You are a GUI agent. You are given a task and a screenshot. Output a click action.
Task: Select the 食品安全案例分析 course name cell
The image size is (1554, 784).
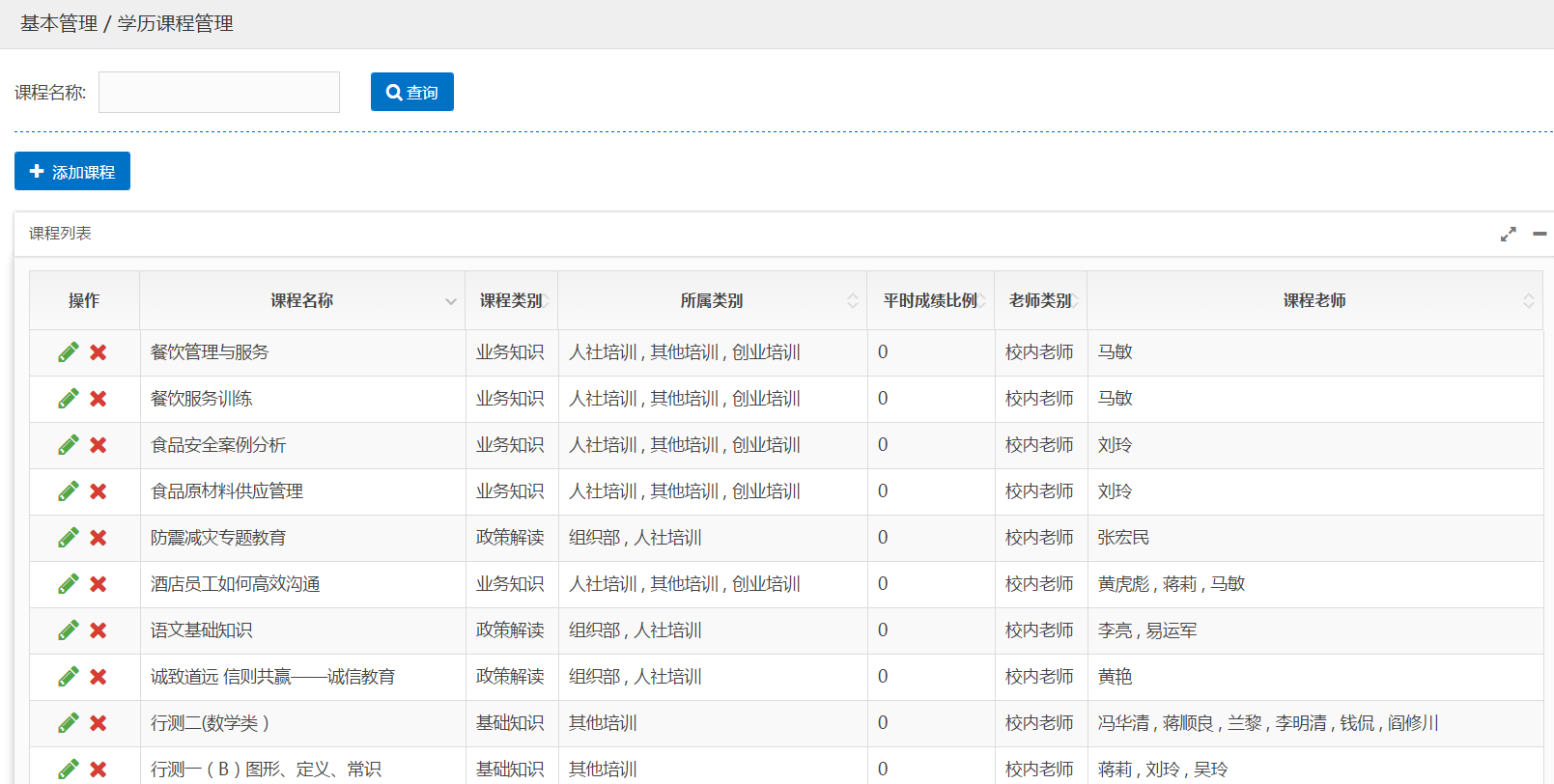302,445
